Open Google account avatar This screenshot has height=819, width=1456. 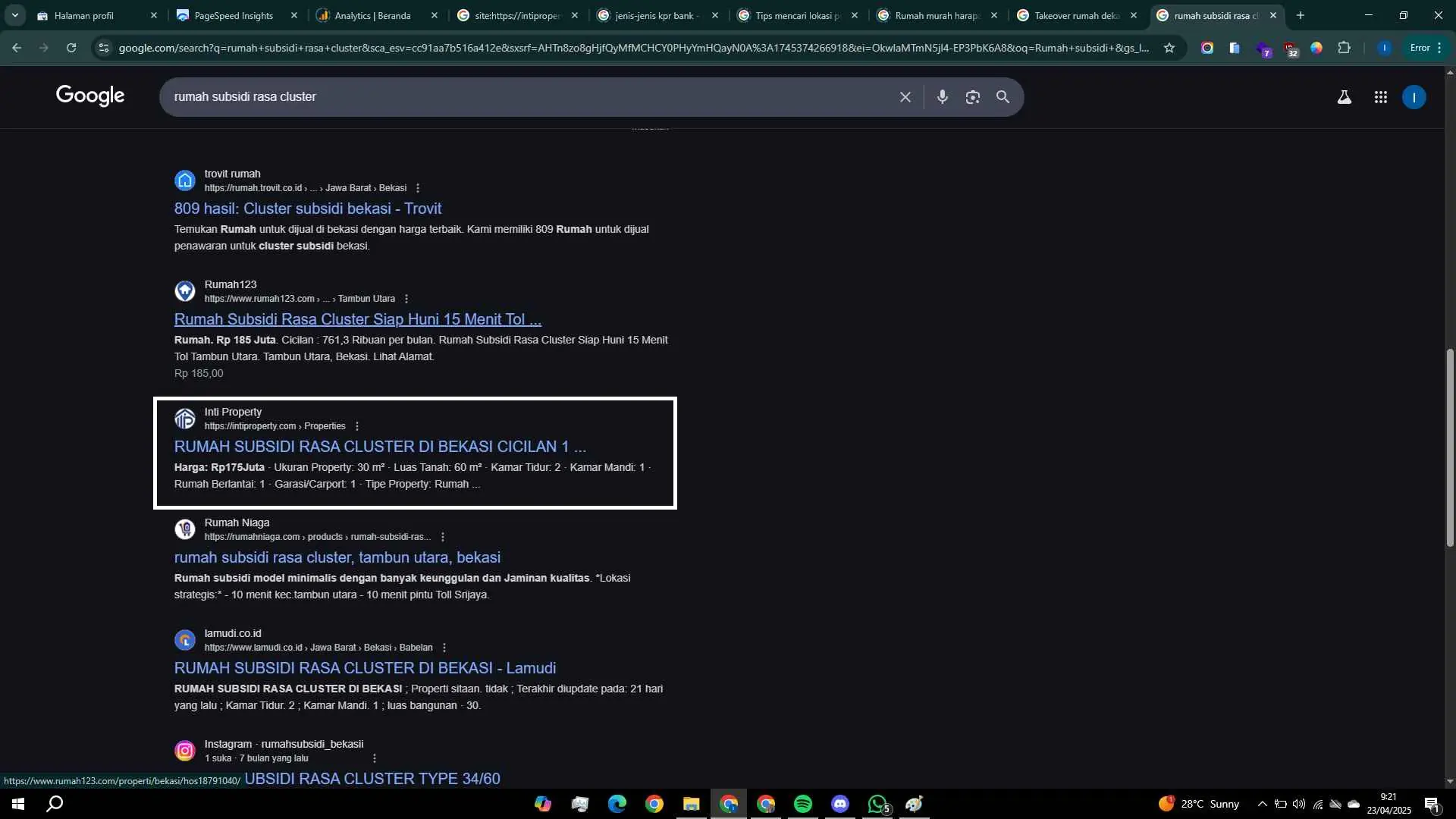tap(1414, 97)
